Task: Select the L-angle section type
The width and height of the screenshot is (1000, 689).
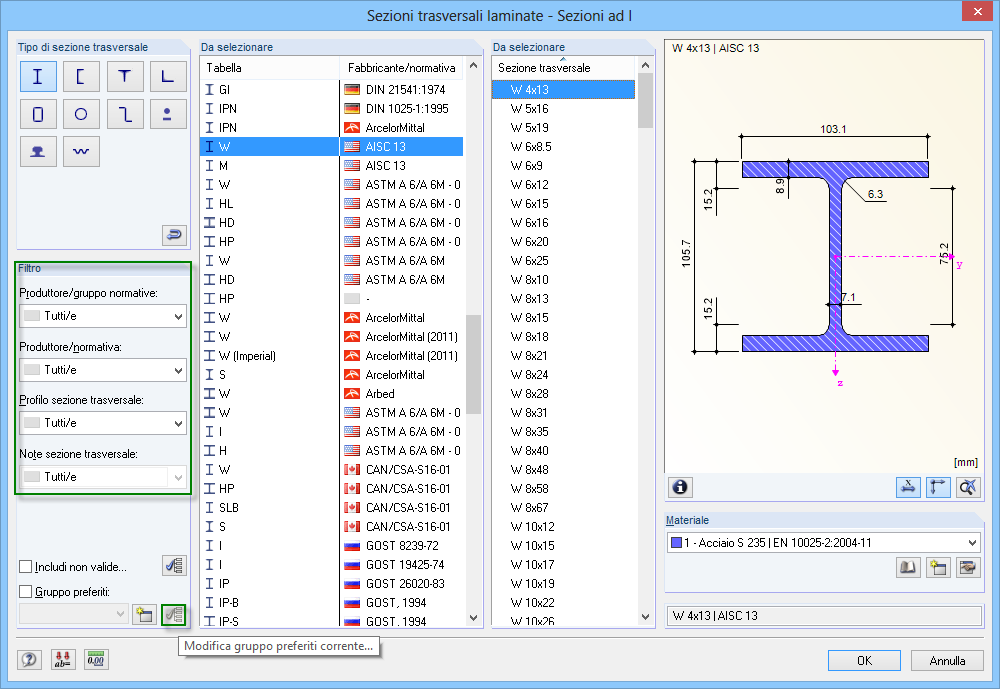Action: pos(168,77)
